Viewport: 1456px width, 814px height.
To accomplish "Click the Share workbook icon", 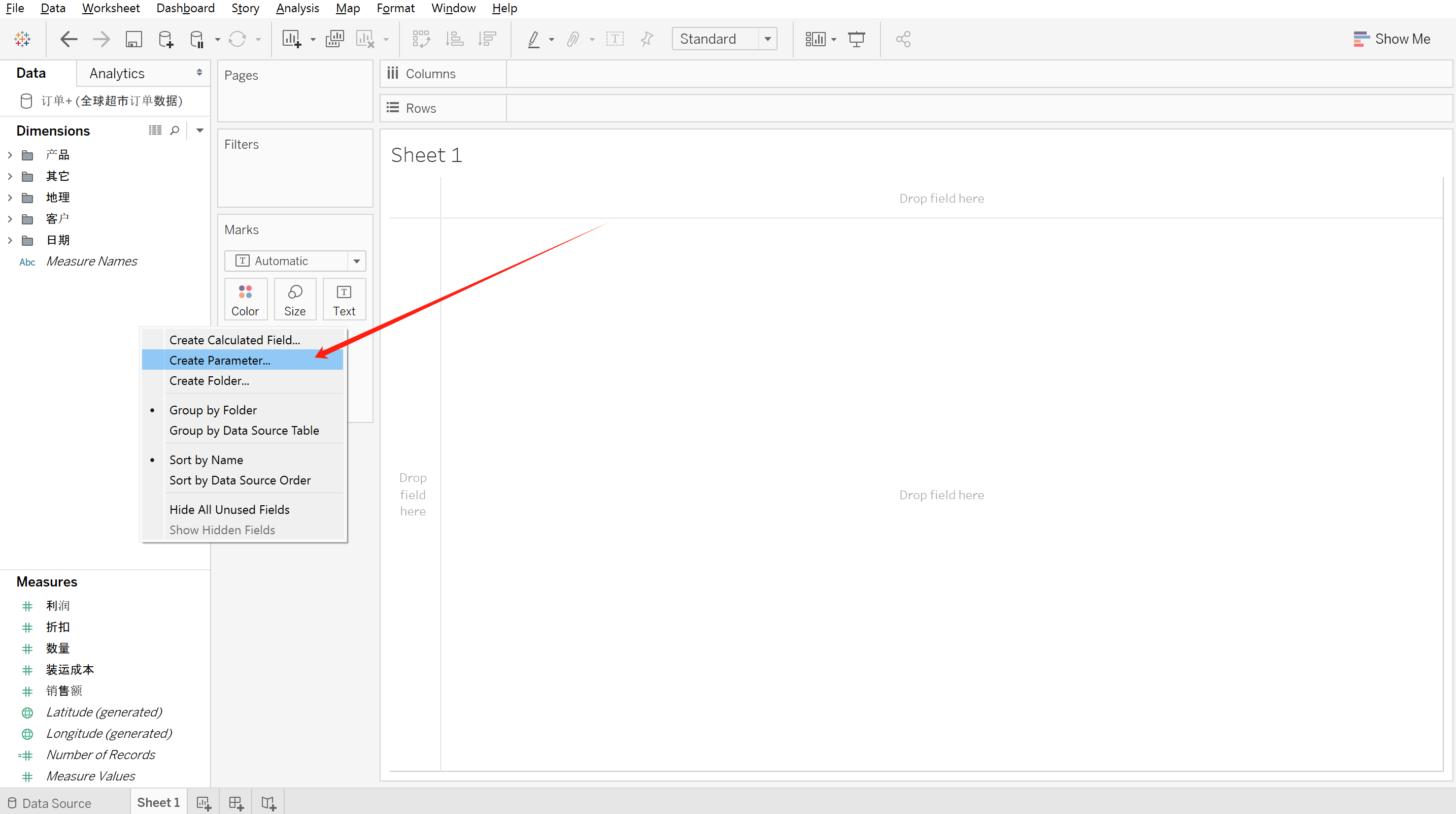I will 903,39.
